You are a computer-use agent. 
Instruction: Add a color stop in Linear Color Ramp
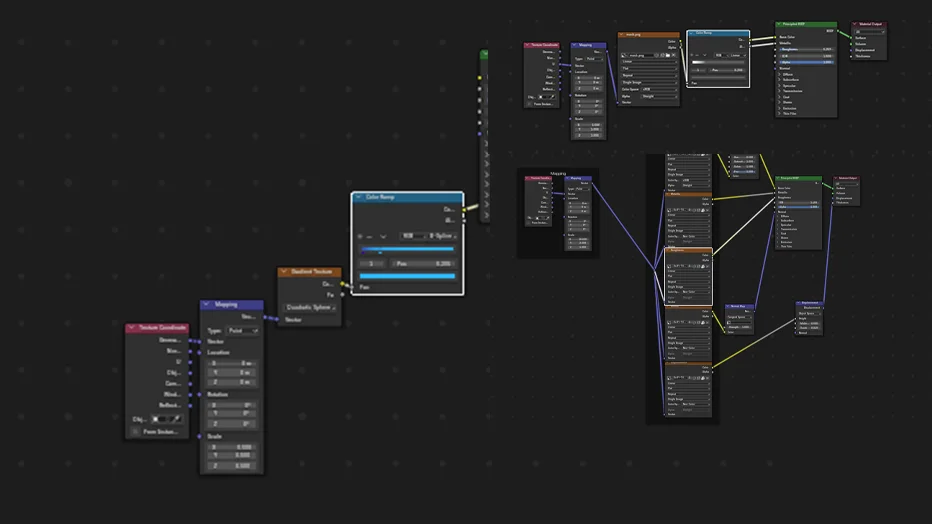[691, 55]
